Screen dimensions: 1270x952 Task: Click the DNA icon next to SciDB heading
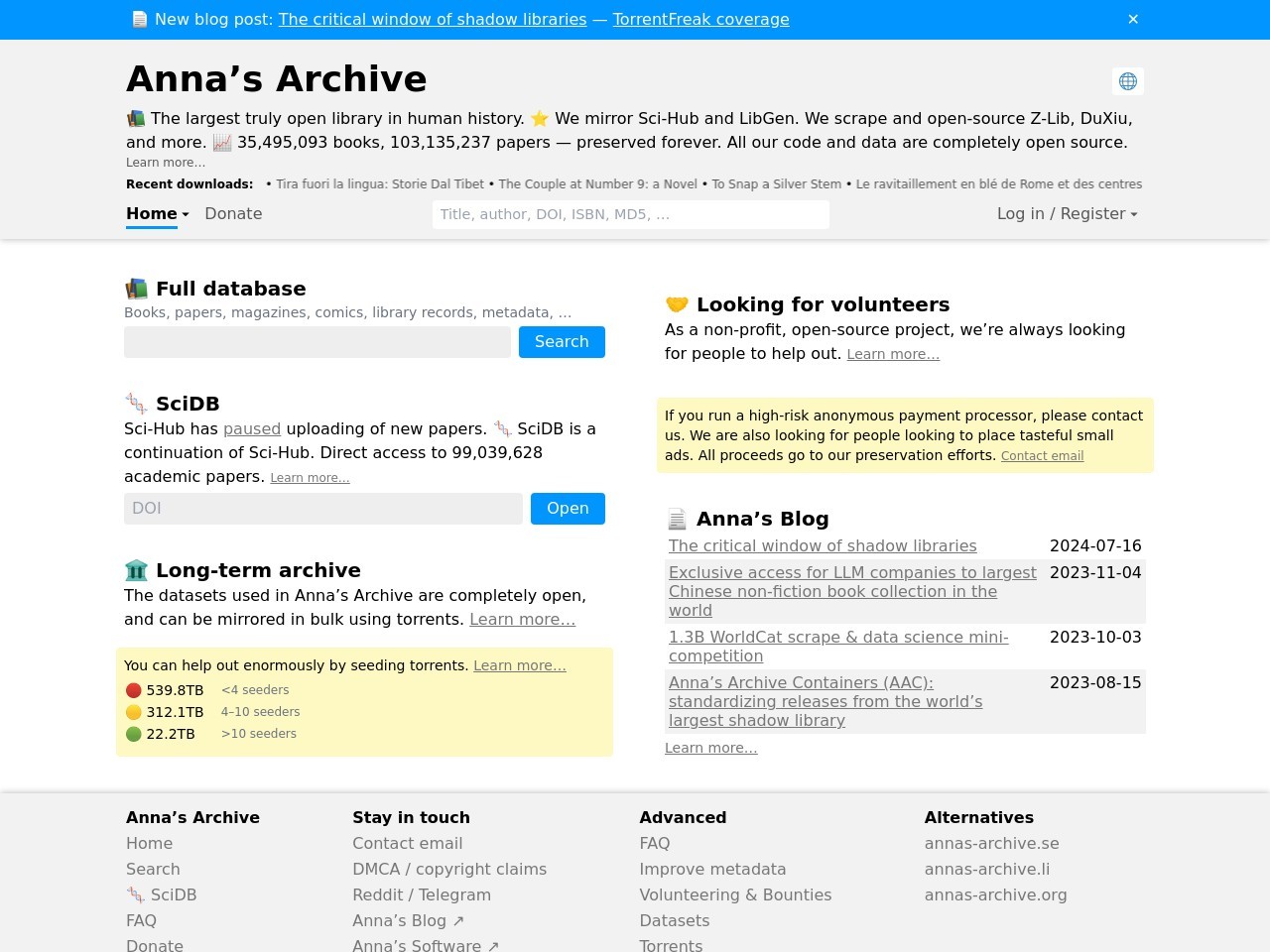point(136,404)
